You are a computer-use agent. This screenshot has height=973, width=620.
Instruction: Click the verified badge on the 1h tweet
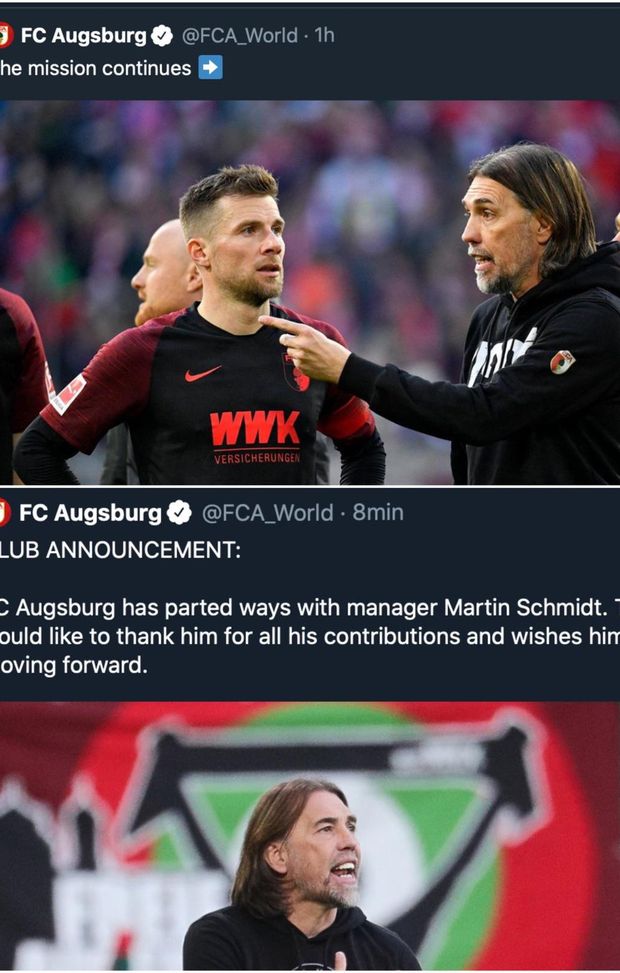pos(162,36)
